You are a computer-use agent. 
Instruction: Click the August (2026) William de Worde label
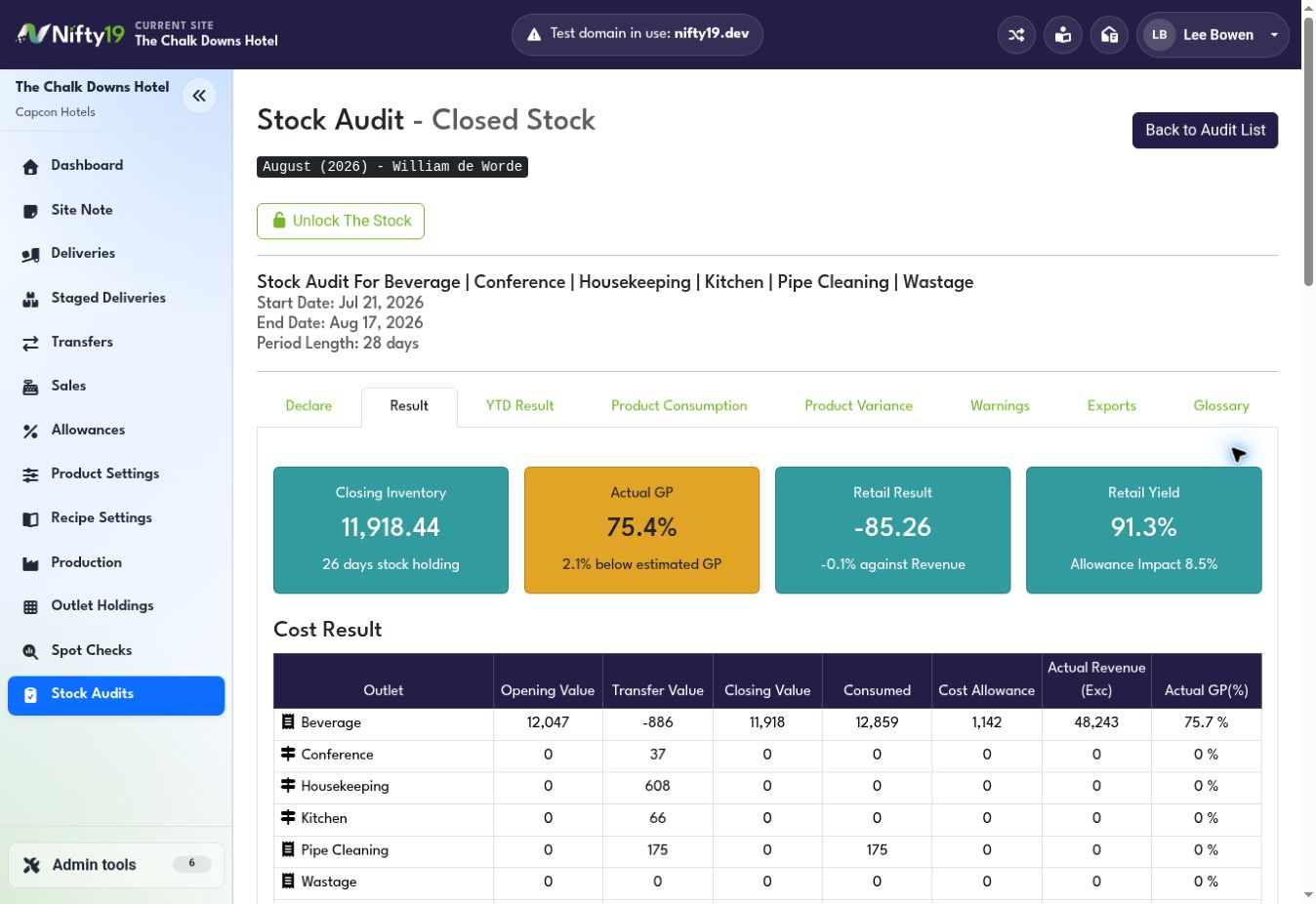pos(392,167)
